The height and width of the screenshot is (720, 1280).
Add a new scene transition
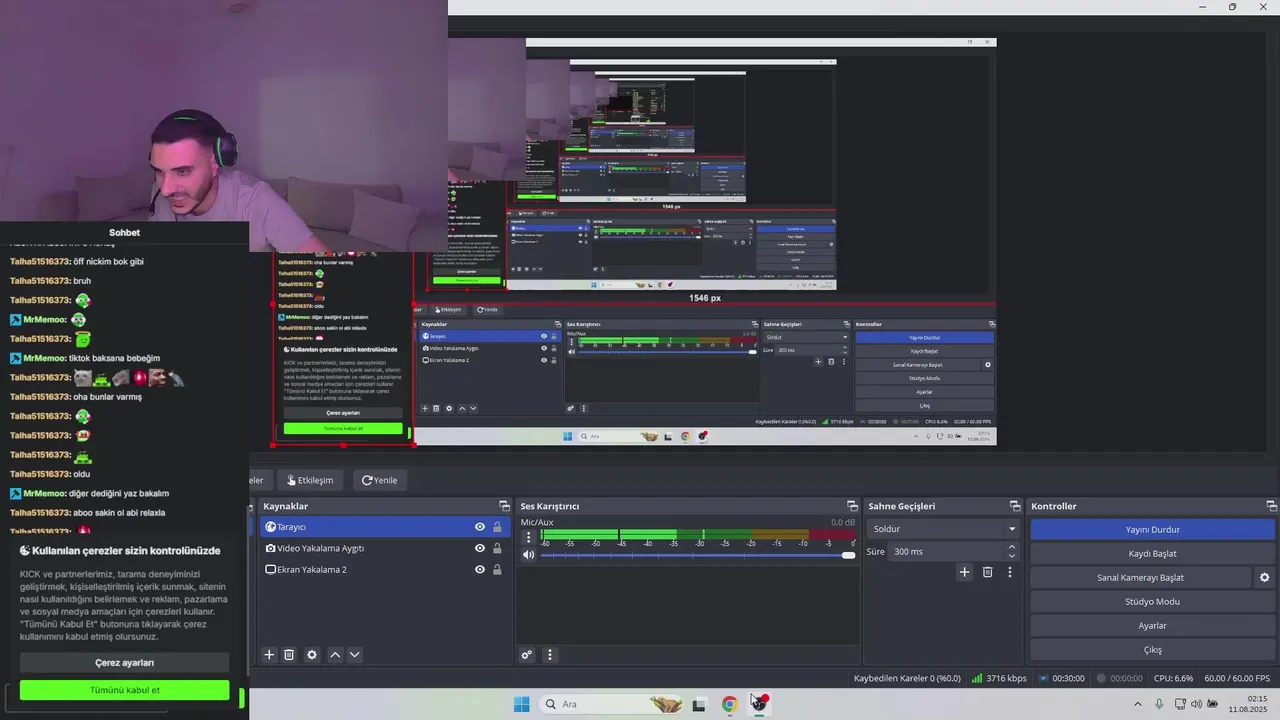(964, 572)
